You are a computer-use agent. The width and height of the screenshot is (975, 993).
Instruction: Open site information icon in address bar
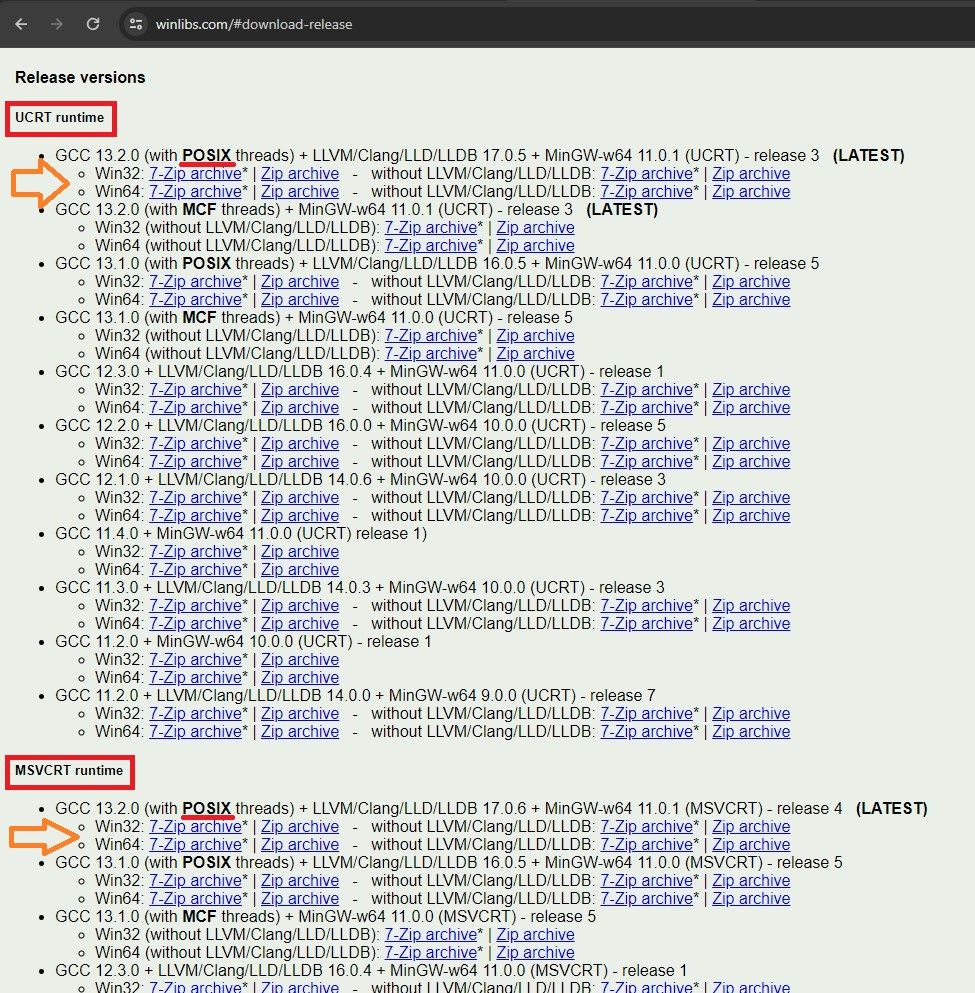tap(135, 24)
